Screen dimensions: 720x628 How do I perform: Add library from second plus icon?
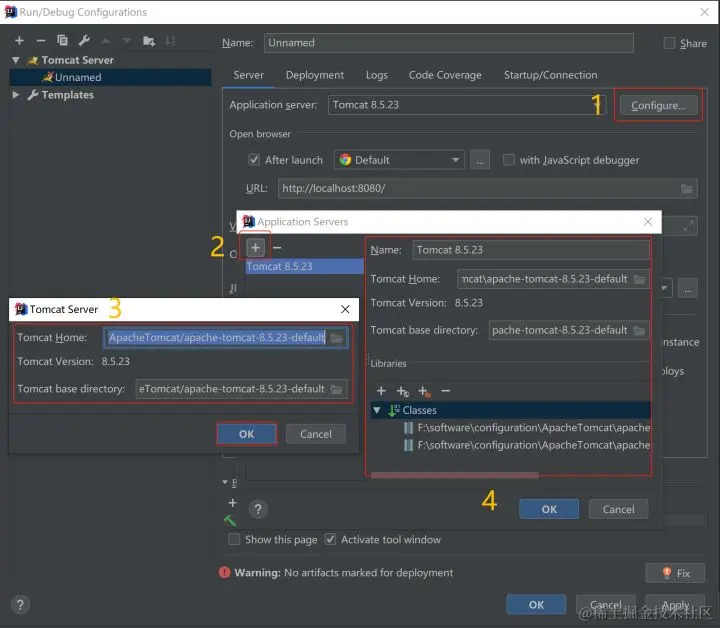[x=403, y=391]
